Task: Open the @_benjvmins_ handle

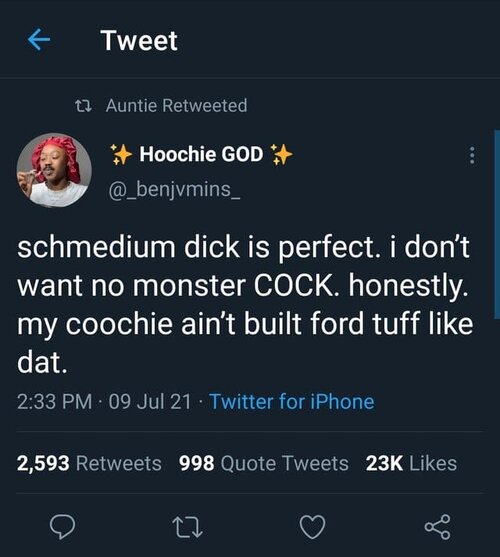Action: [x=174, y=190]
